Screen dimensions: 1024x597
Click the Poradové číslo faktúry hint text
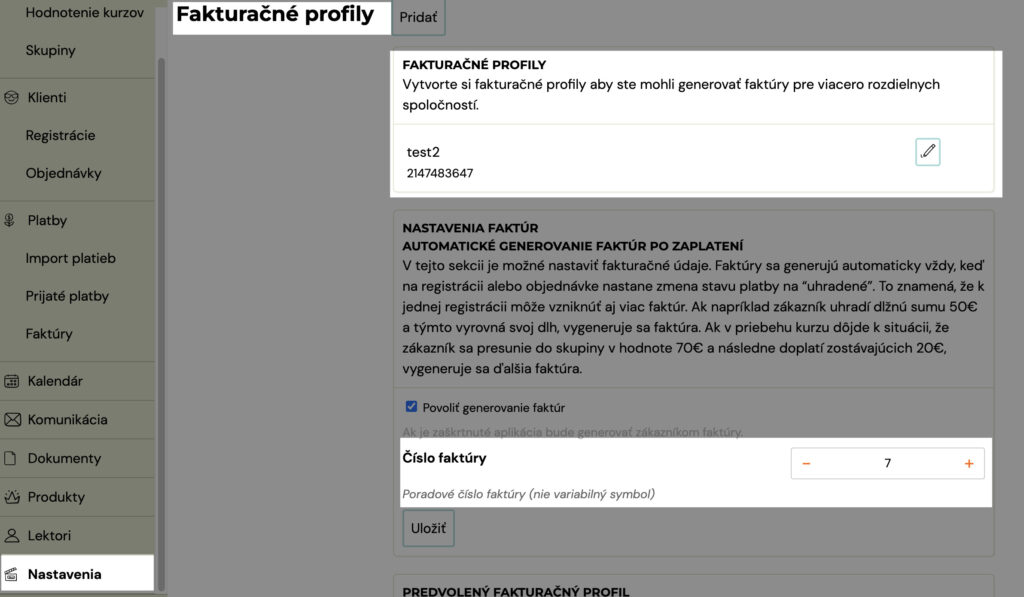click(528, 494)
